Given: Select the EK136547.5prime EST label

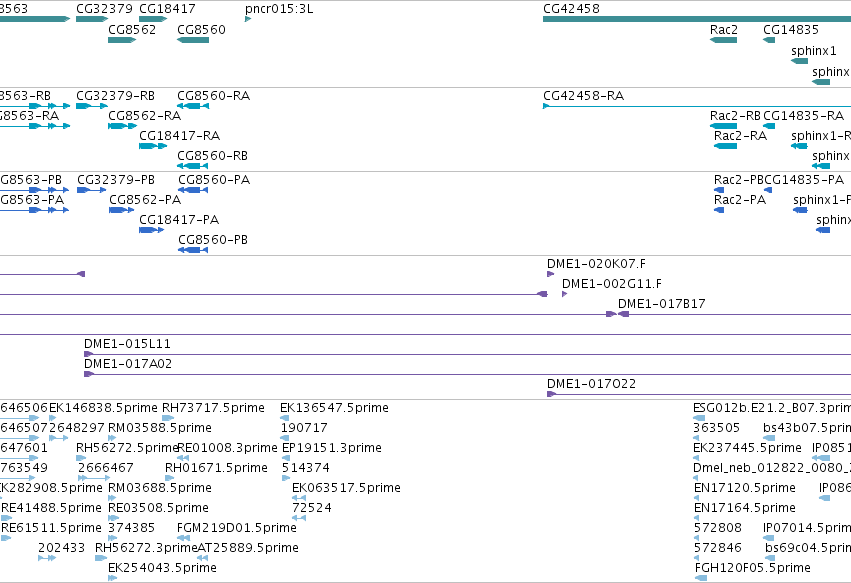Looking at the screenshot, I should 334,408.
